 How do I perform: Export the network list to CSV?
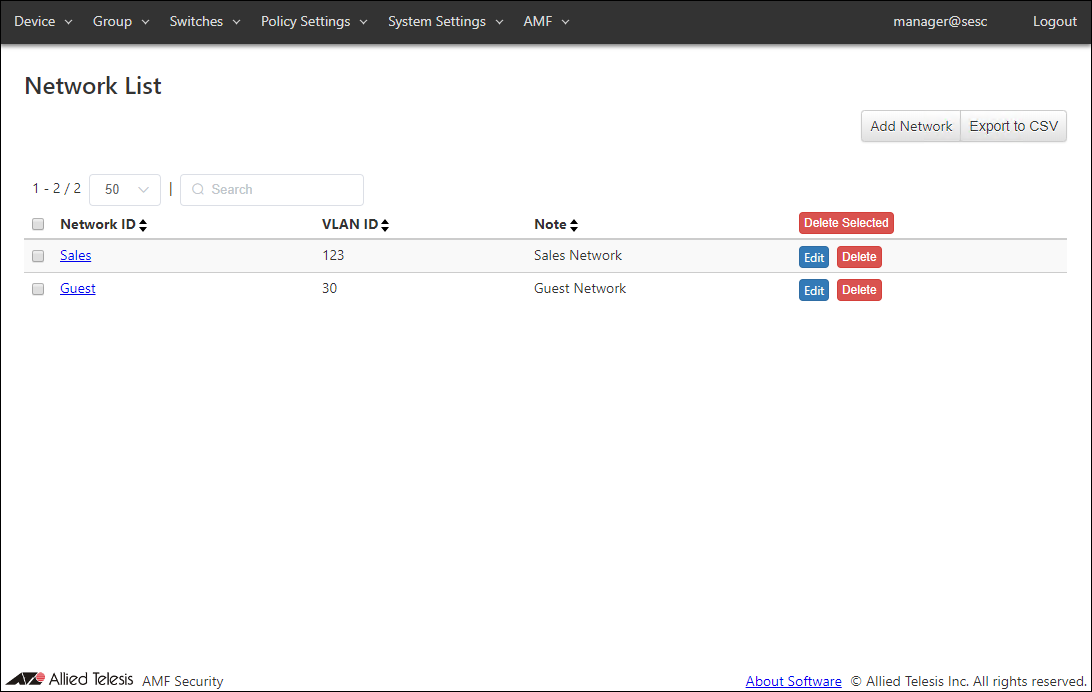coord(1013,126)
